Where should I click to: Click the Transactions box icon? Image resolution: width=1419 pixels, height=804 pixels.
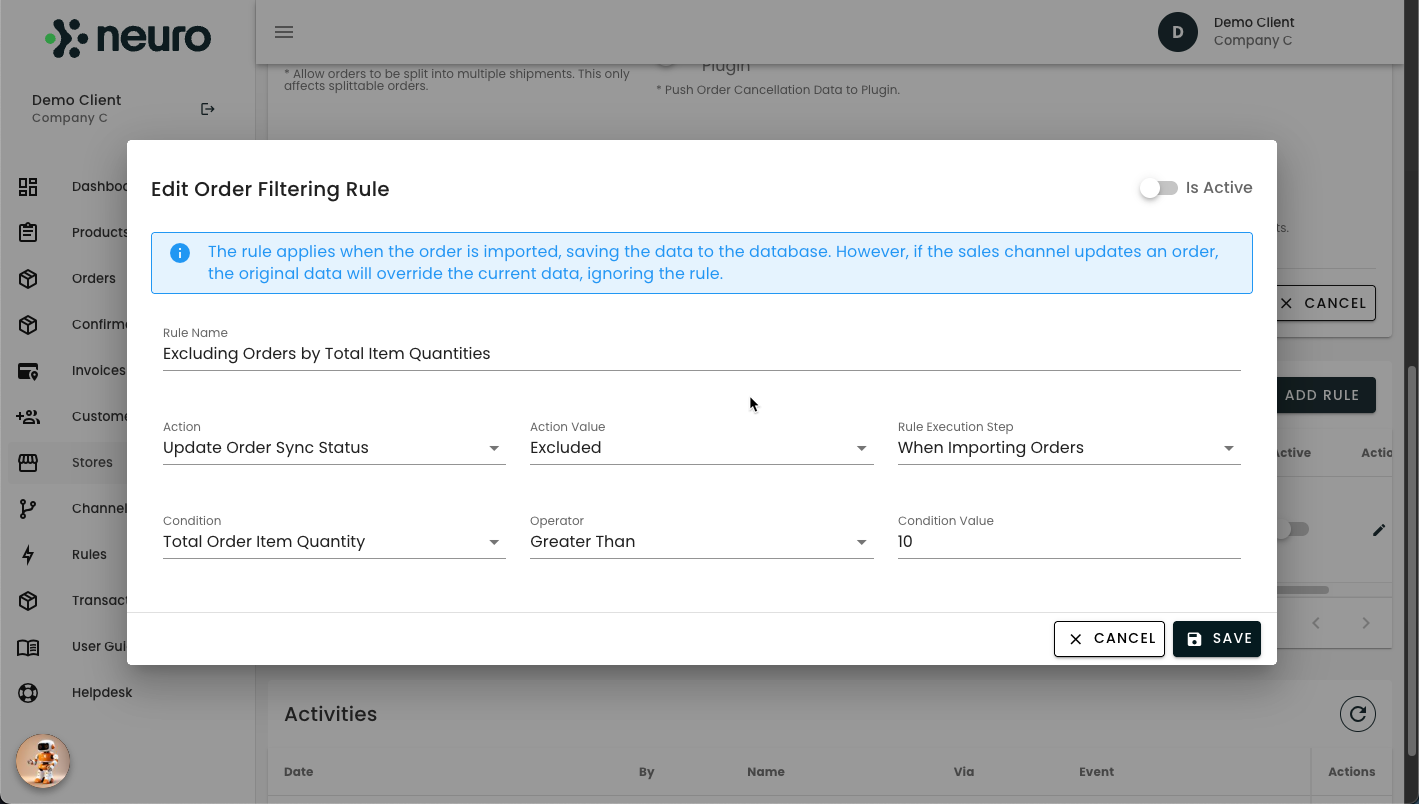pyautogui.click(x=28, y=601)
